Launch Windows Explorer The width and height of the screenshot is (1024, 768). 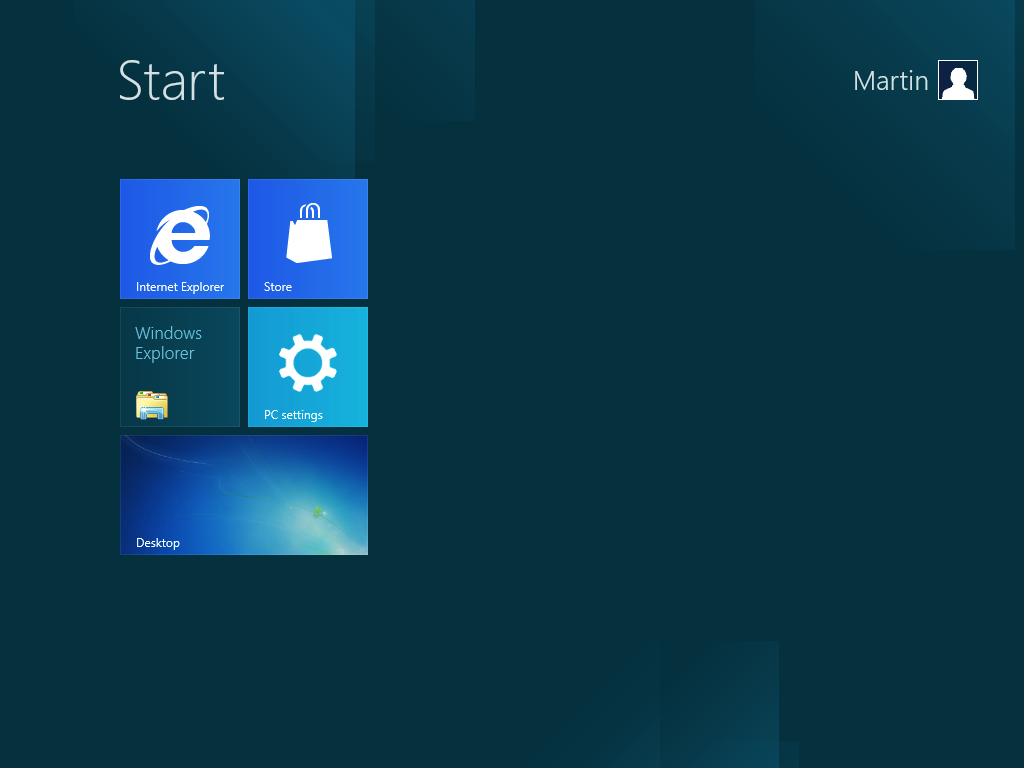(x=179, y=366)
